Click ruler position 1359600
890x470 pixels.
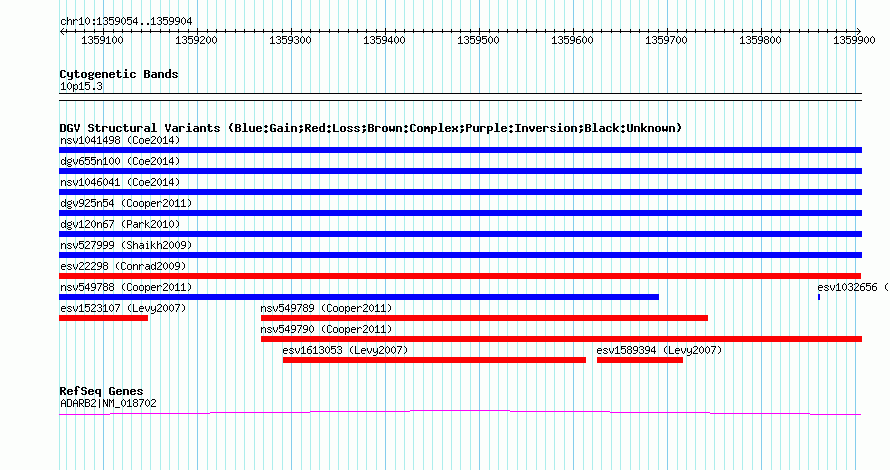[x=572, y=40]
